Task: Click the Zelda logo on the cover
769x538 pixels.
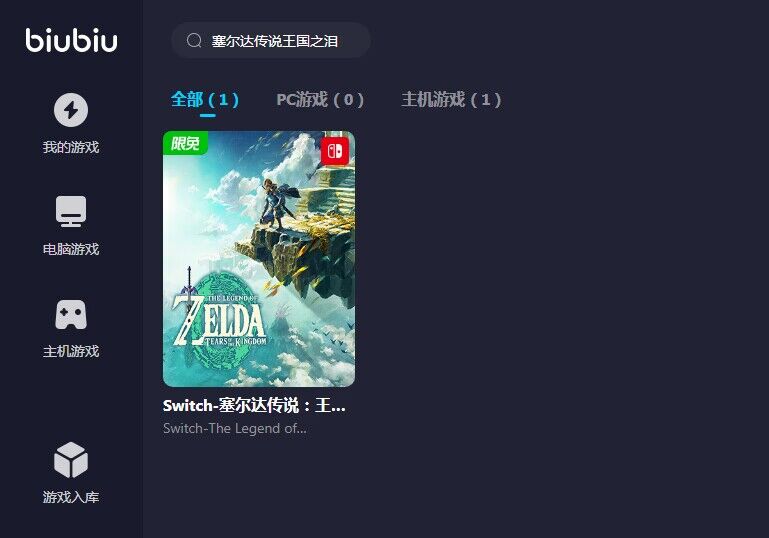Action: coord(220,321)
